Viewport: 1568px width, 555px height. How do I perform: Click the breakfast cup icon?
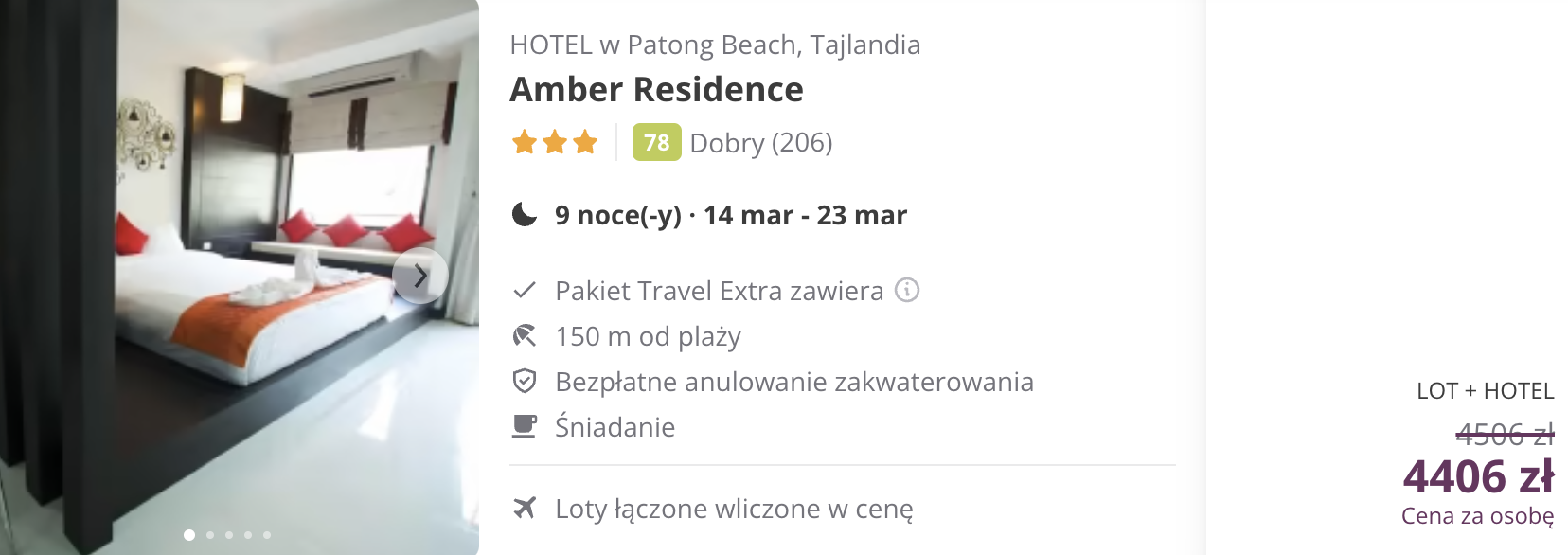525,426
